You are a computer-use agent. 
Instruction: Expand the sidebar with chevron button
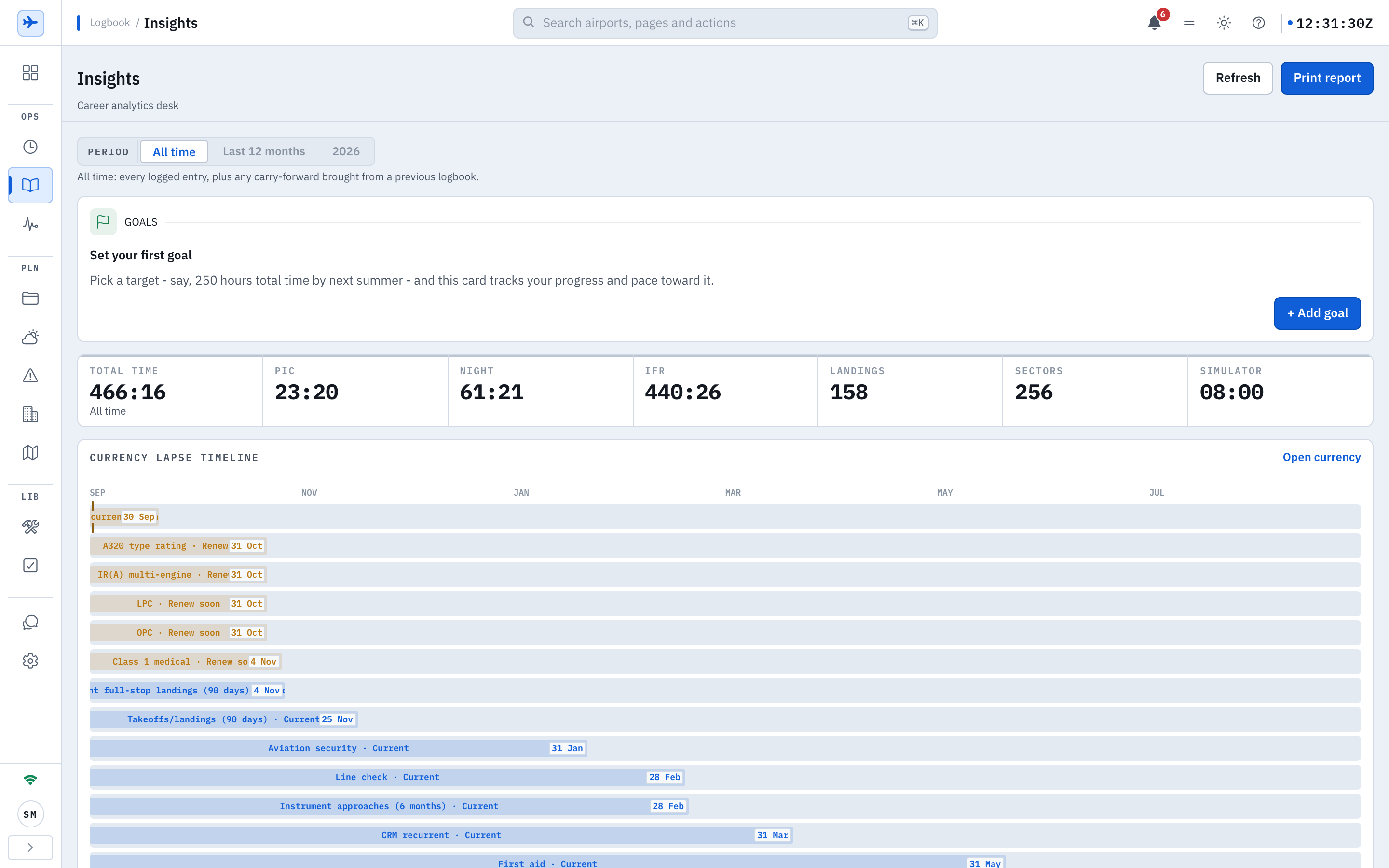30,847
